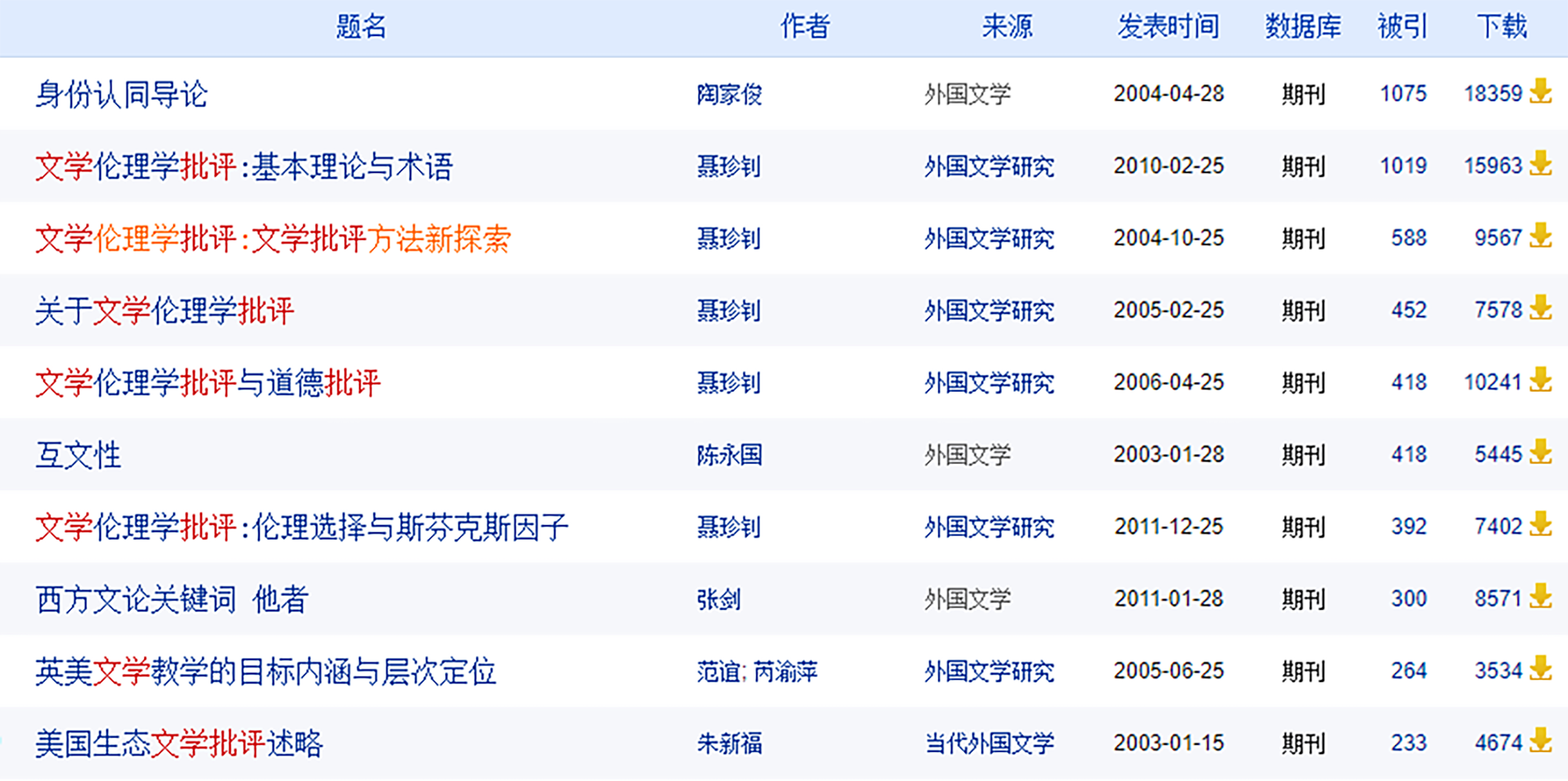Open source 外国文学研究 in the 2005-02-25 row
This screenshot has height=781, width=1568.
(x=989, y=311)
